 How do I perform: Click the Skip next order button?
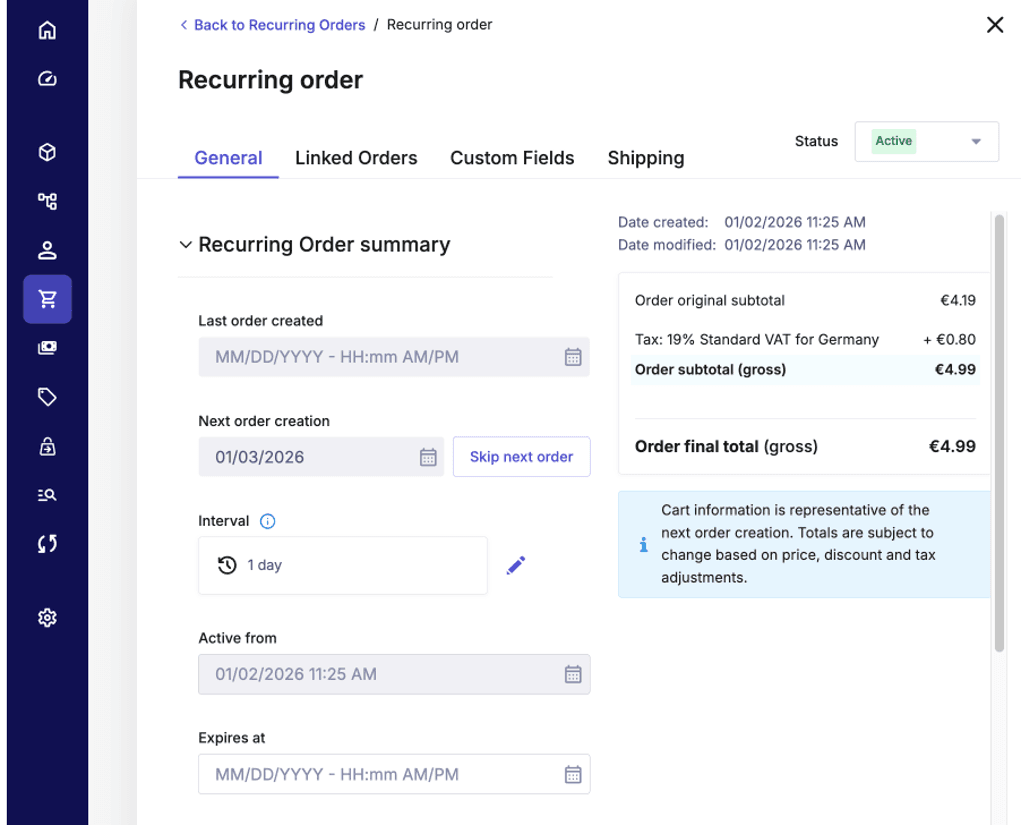521,457
